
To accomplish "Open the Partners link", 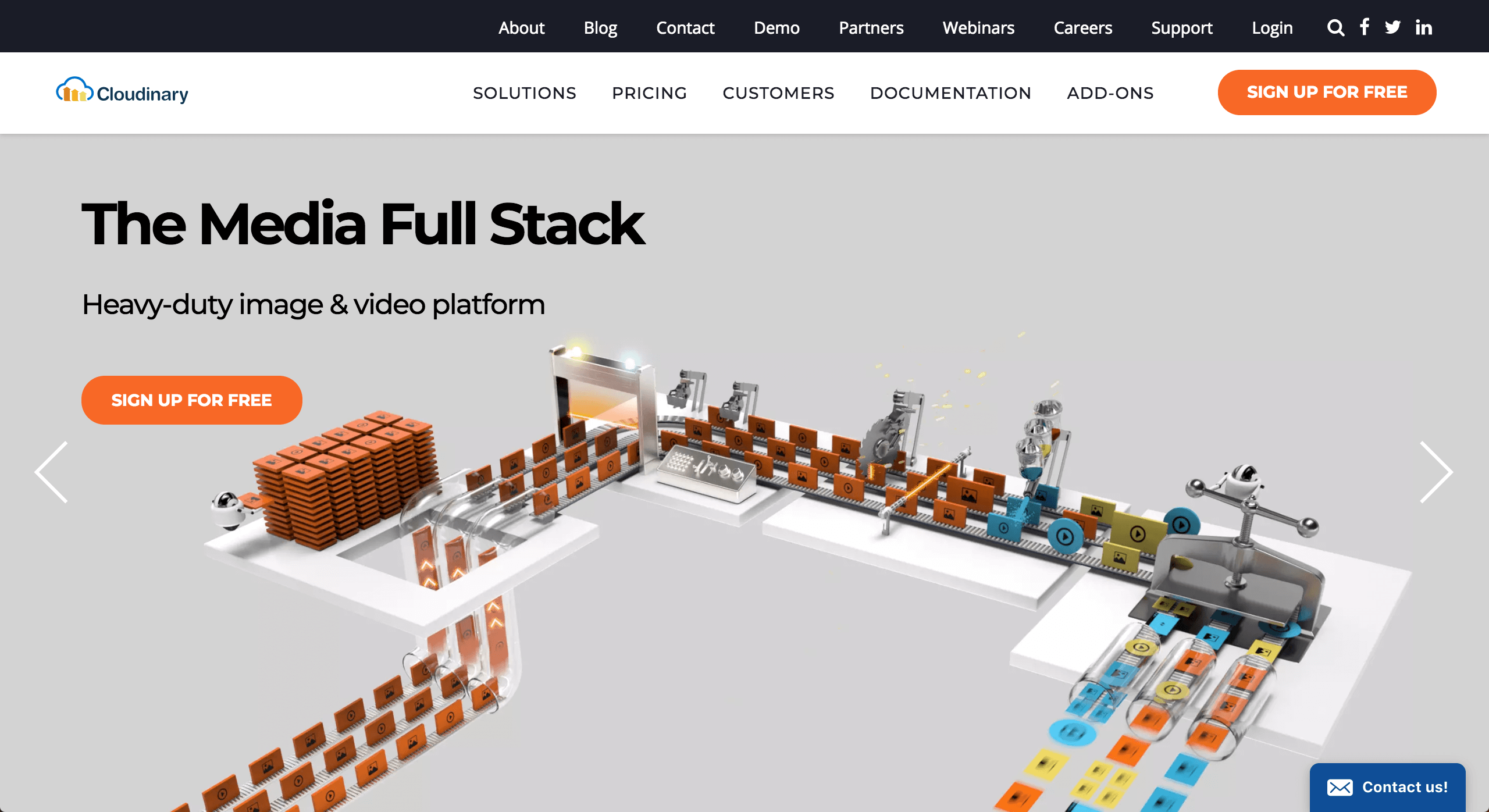I will click(871, 27).
